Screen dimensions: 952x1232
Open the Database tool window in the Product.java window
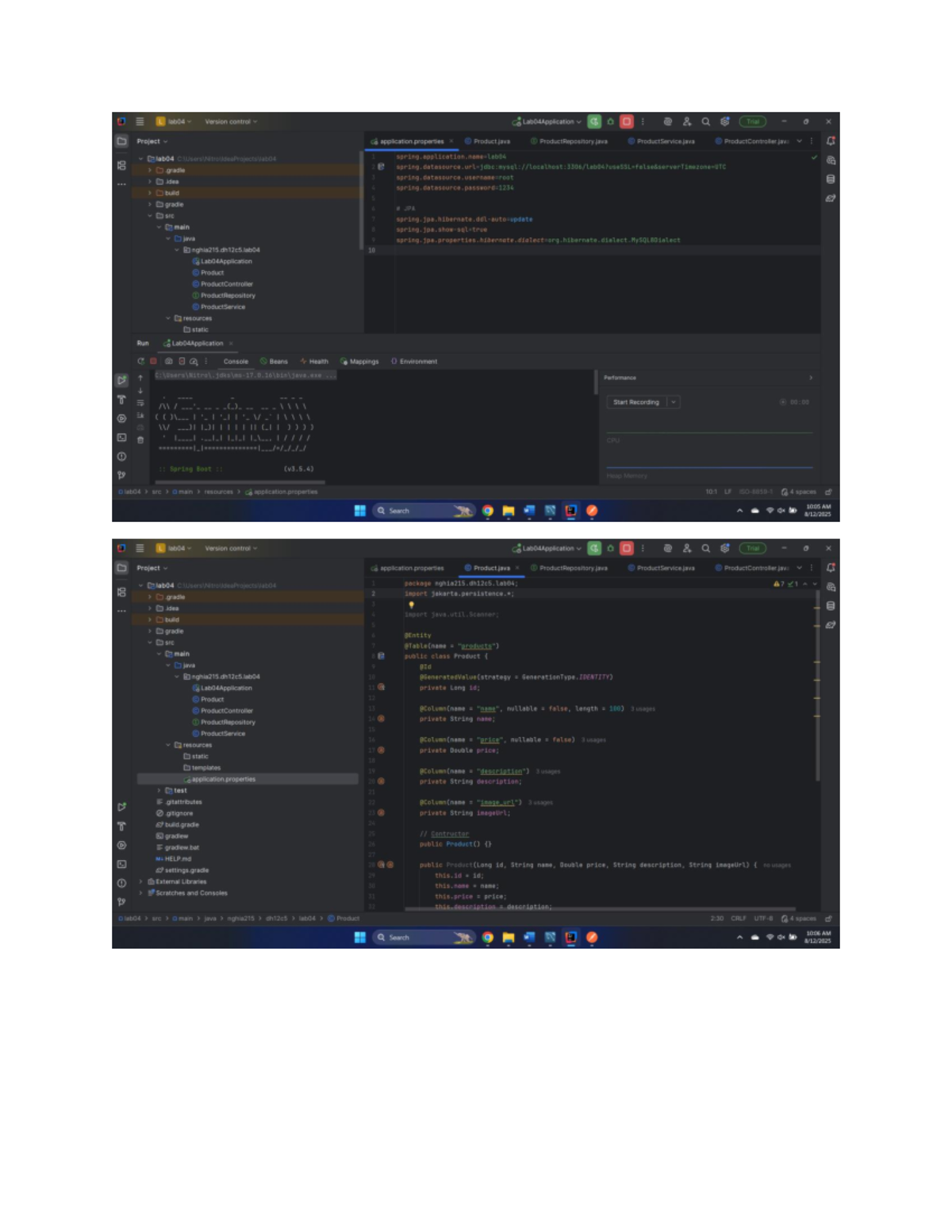click(x=831, y=606)
